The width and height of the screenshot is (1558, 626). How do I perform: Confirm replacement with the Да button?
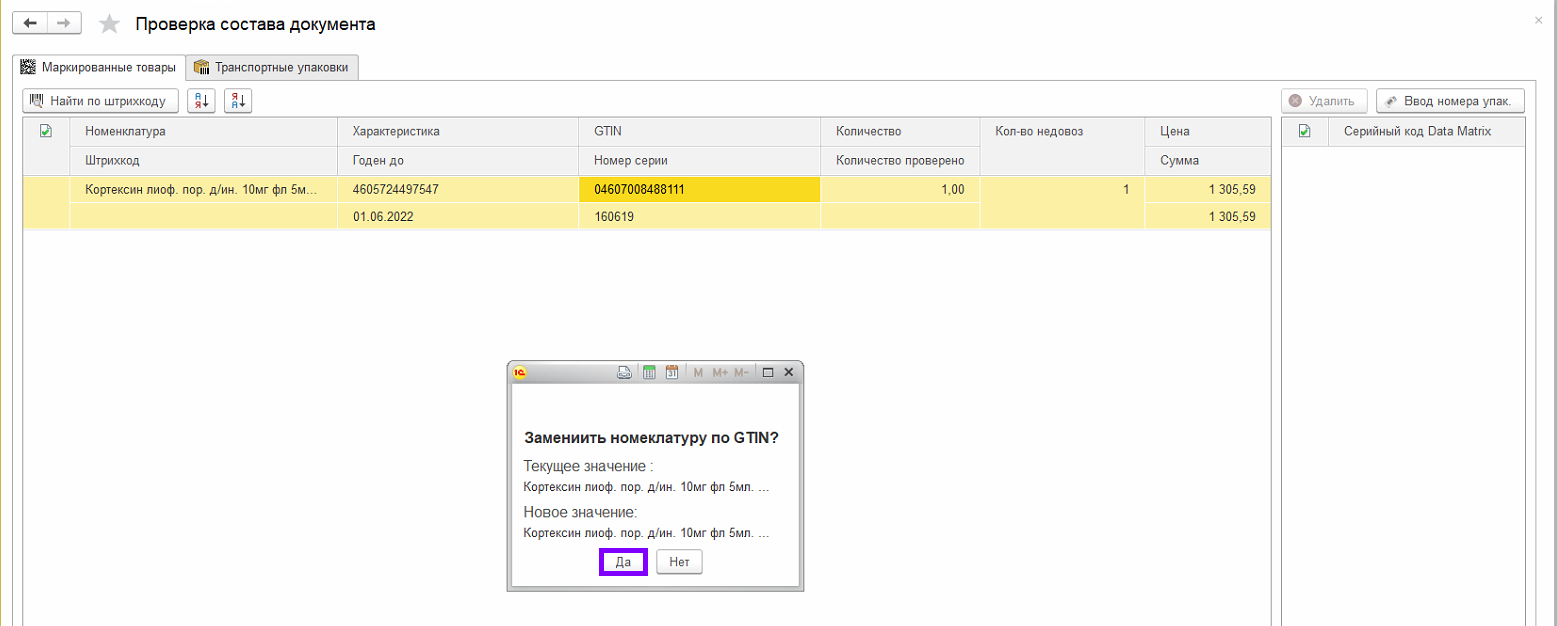click(x=623, y=562)
